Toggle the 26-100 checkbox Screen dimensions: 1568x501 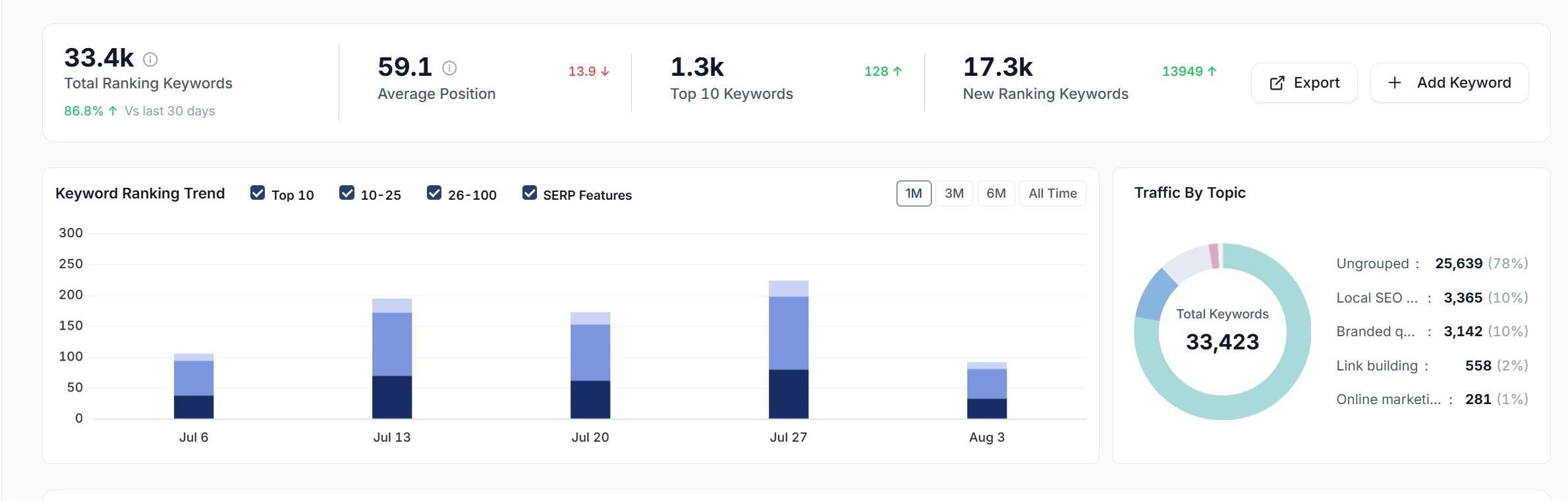point(434,192)
